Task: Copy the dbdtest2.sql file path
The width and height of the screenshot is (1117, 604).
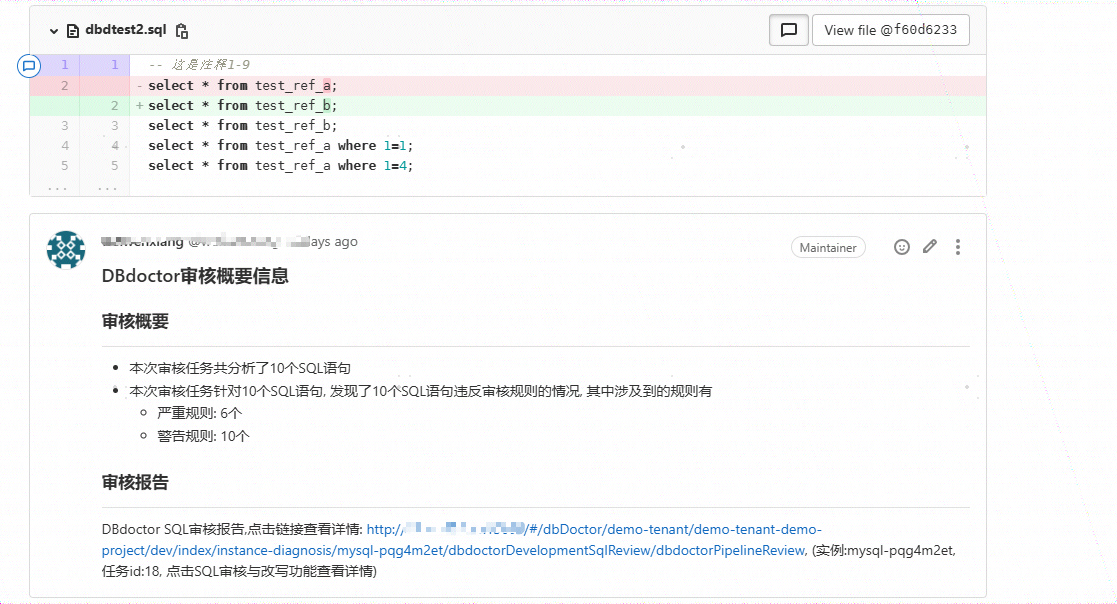Action: (181, 31)
